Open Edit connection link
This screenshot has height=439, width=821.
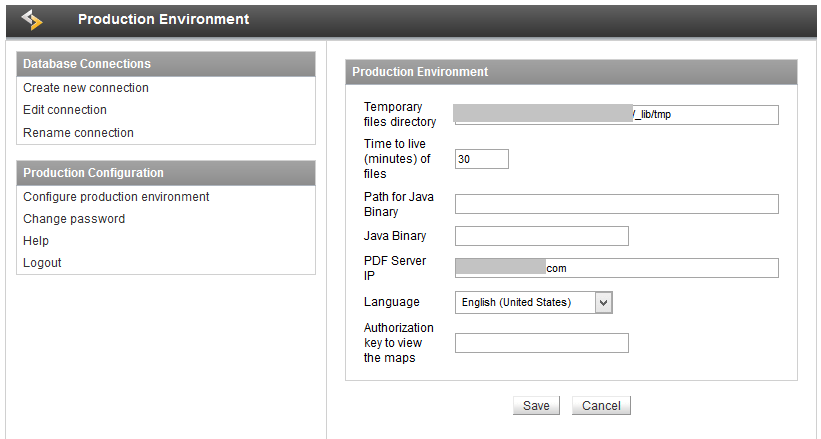(65, 110)
